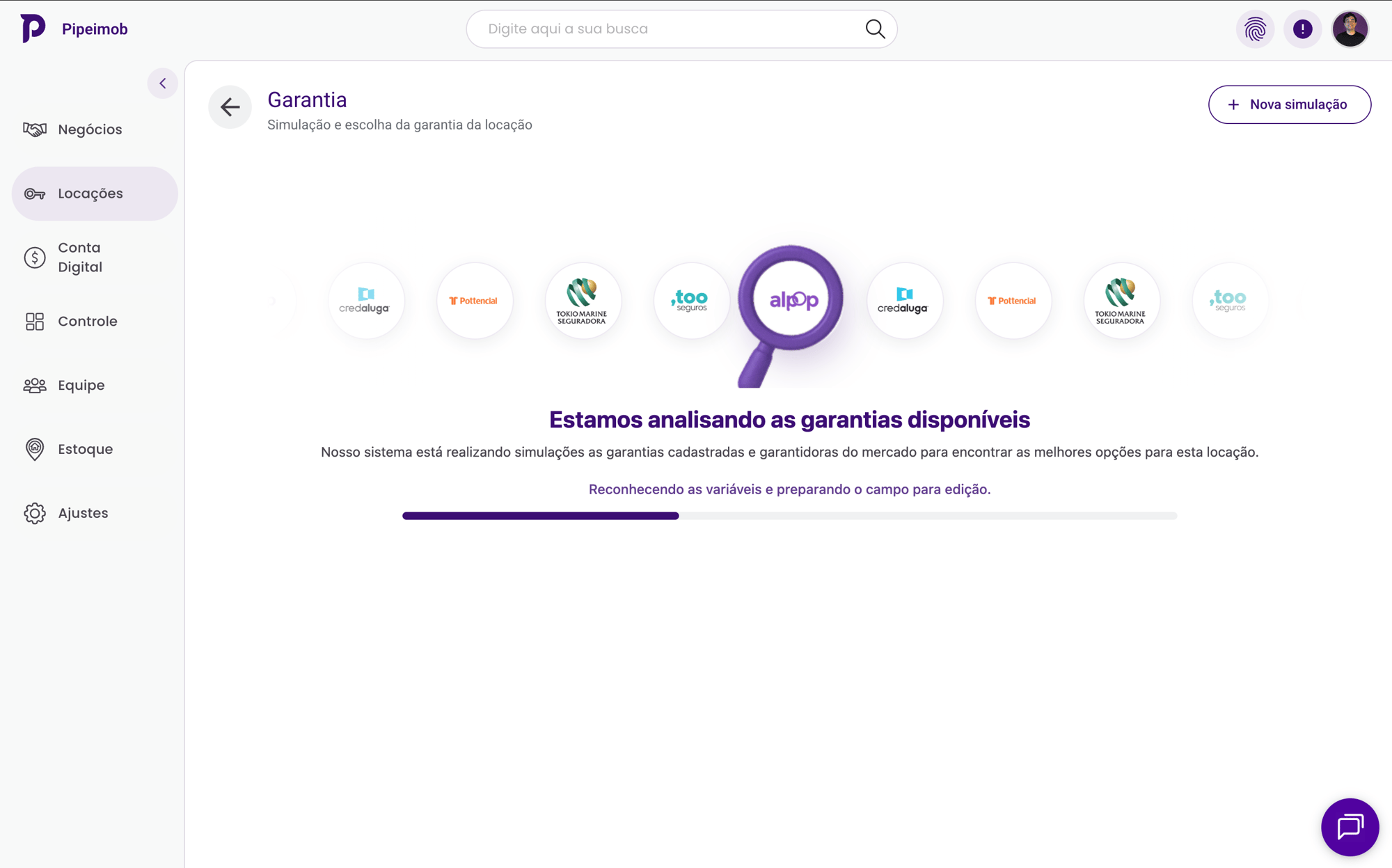Image resolution: width=1392 pixels, height=868 pixels.
Task: Click the people icon for Equipe
Action: pyautogui.click(x=35, y=386)
